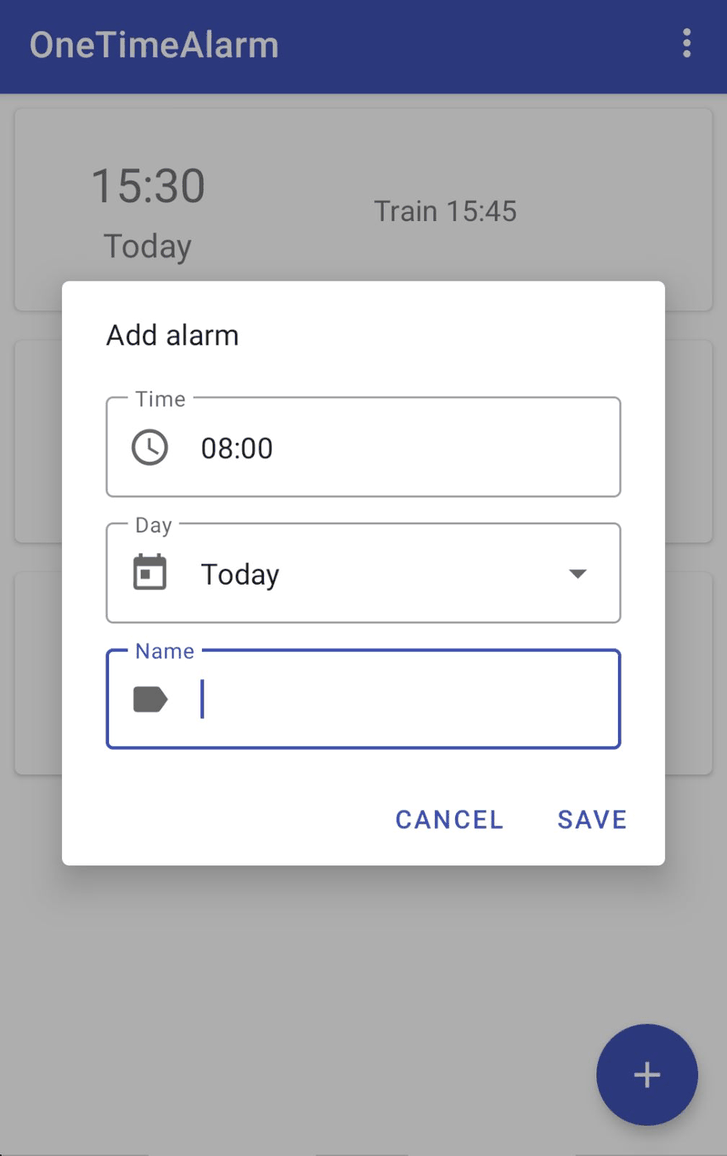Click the 15:30 alarm time
This screenshot has height=1156, width=727.
(148, 187)
